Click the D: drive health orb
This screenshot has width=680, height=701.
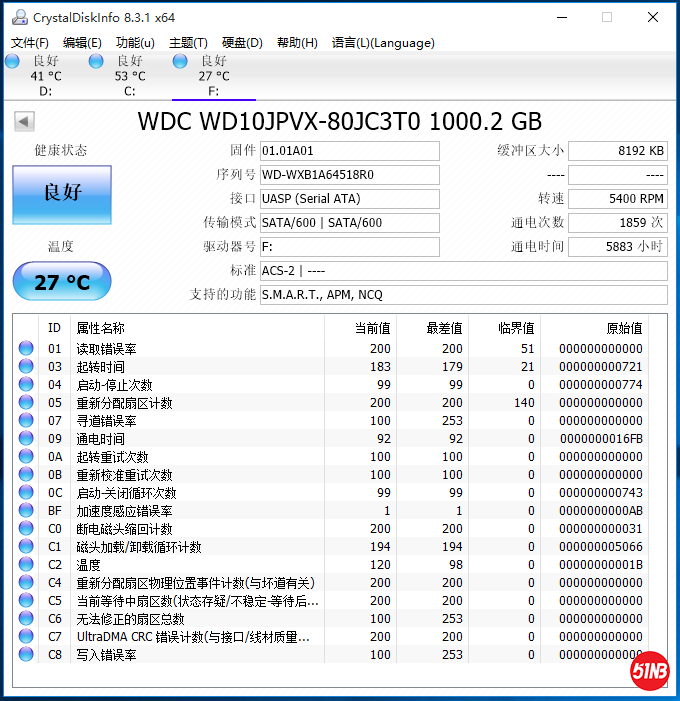tap(12, 62)
